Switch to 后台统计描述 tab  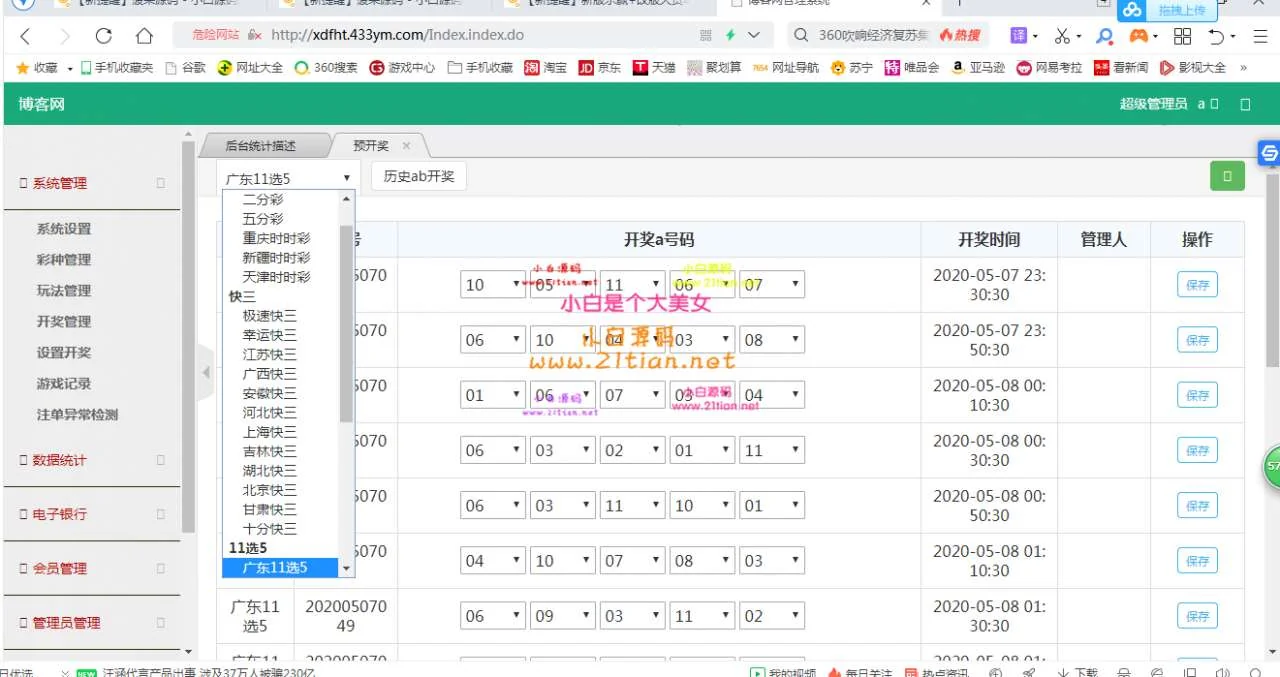click(x=260, y=146)
